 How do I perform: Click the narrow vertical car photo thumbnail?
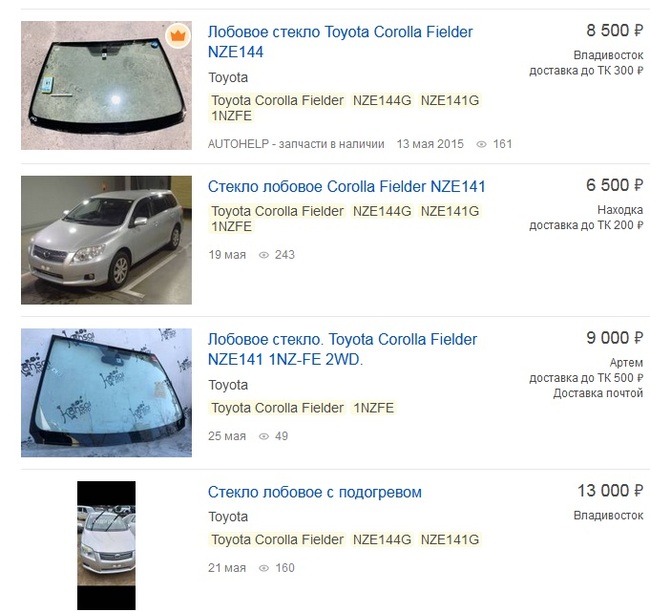106,546
